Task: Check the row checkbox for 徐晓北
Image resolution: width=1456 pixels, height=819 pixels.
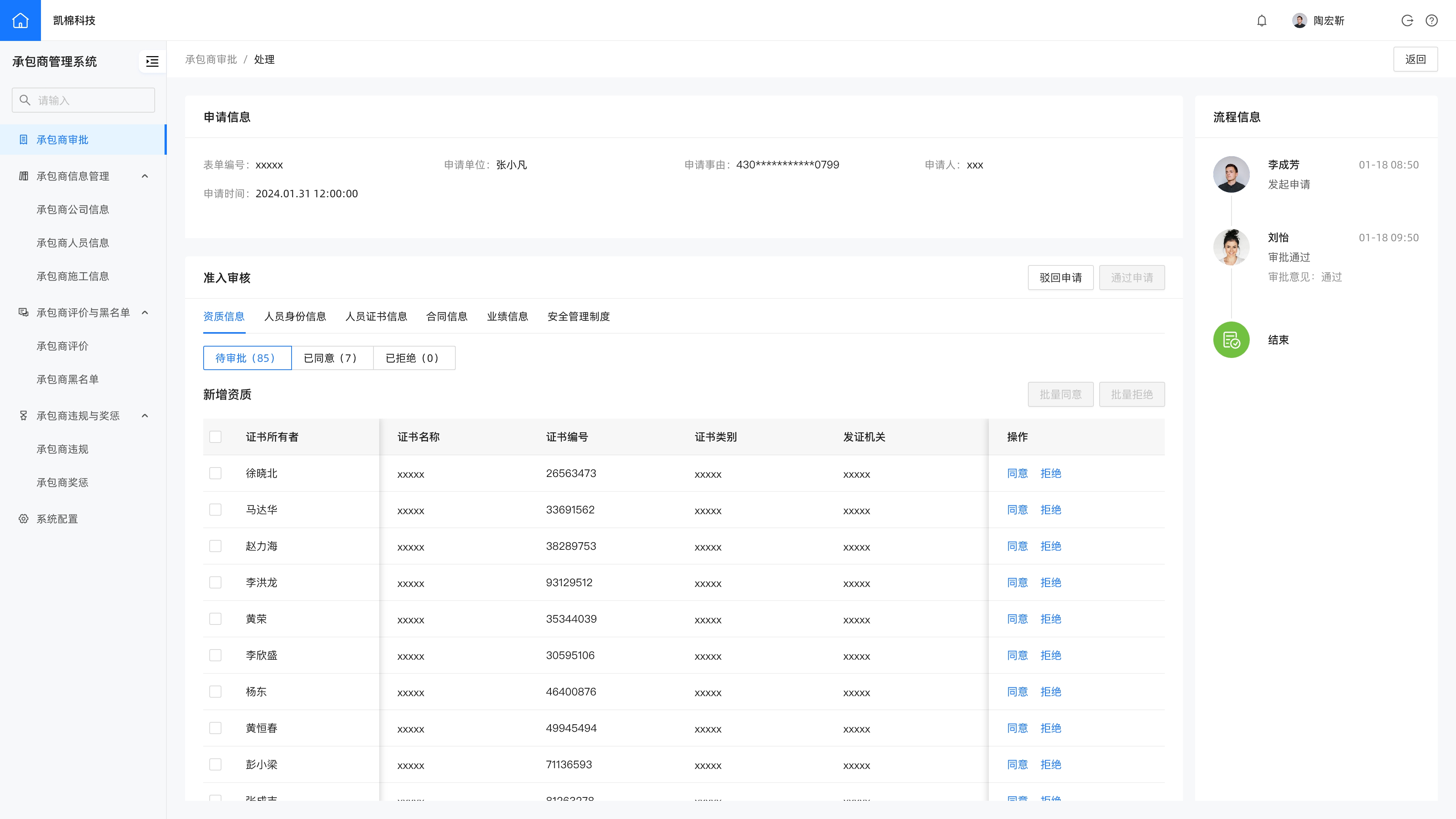Action: pos(215,473)
